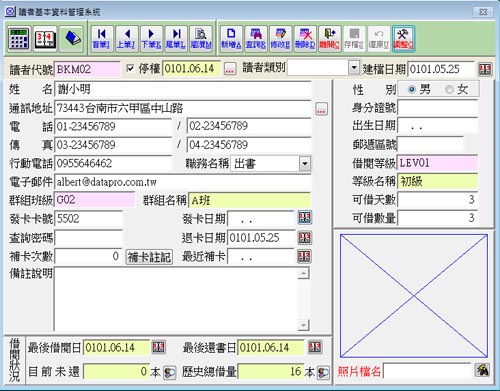Click the 借閱等級 field LEV01
The image size is (500, 391).
coord(438,163)
